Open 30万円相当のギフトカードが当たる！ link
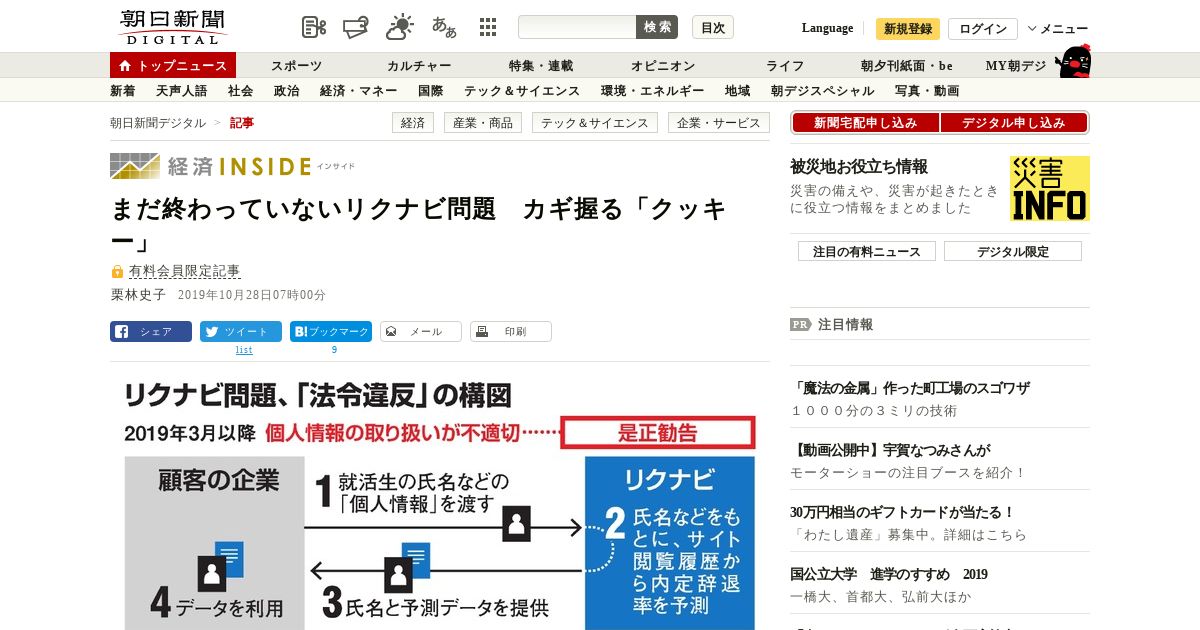Viewport: 1200px width, 630px height. pyautogui.click(x=902, y=512)
